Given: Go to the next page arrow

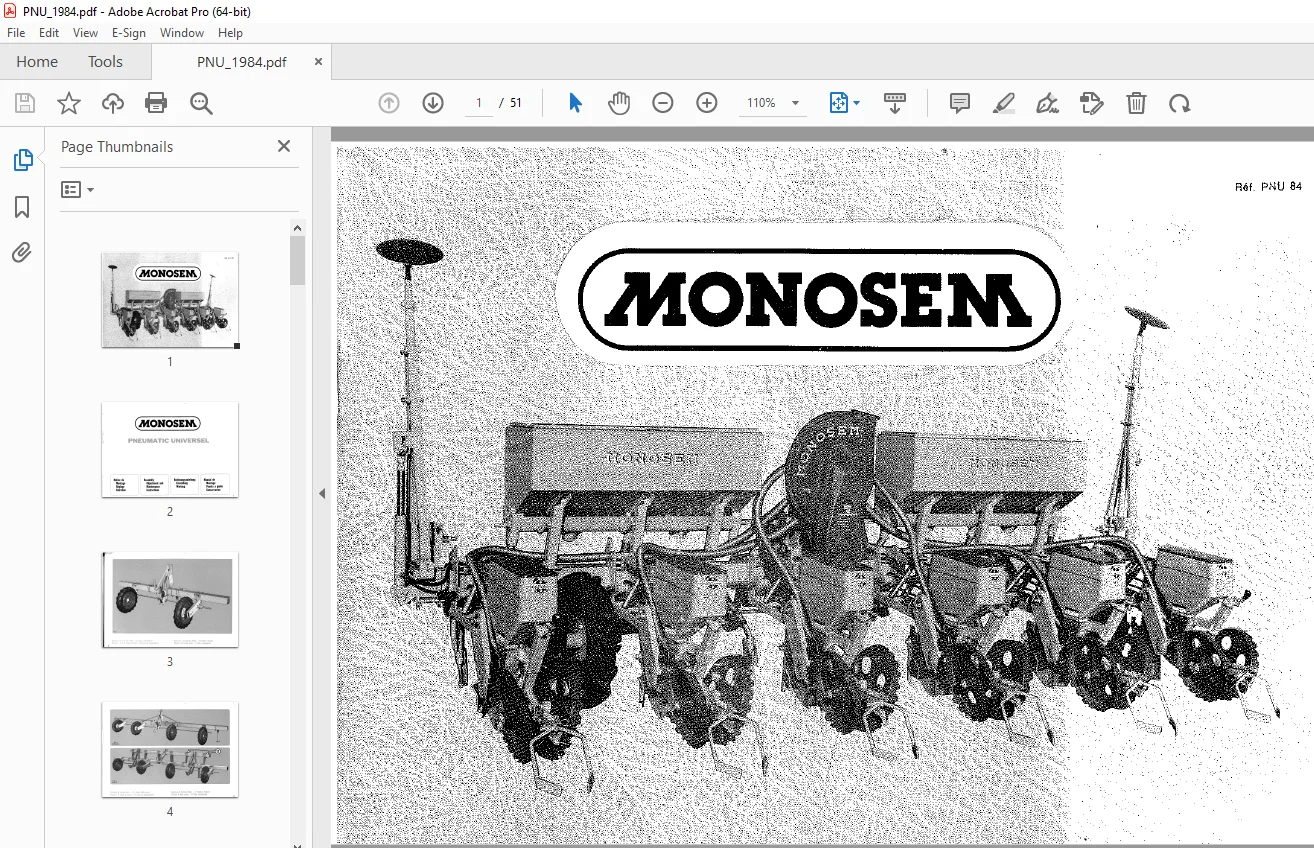Looking at the screenshot, I should pyautogui.click(x=433, y=103).
